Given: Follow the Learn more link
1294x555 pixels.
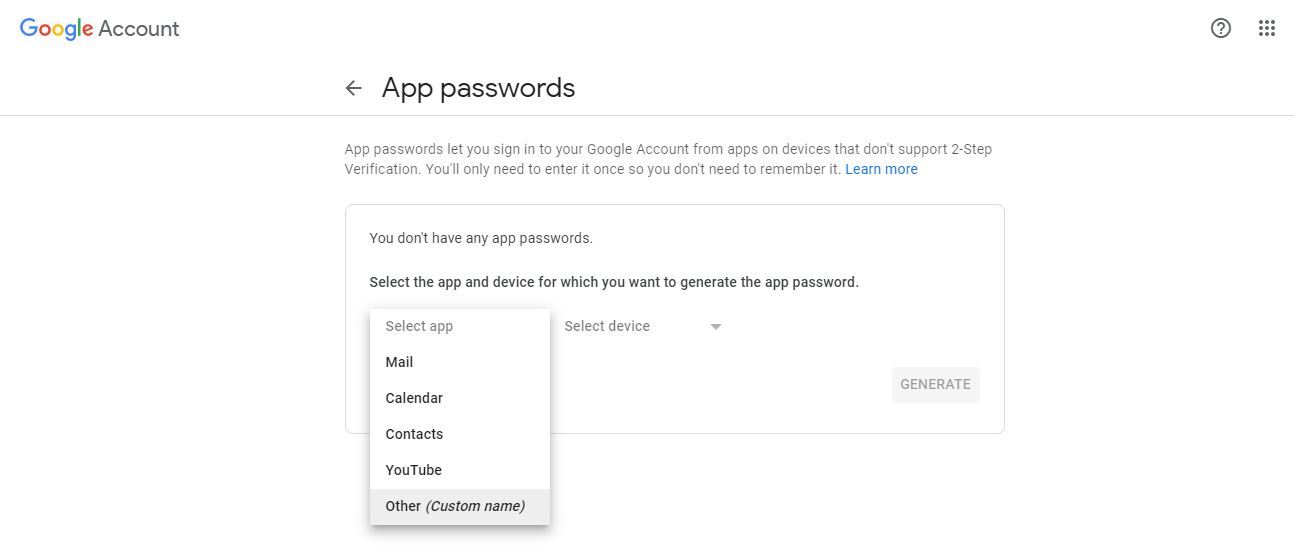Looking at the screenshot, I should (x=881, y=169).
